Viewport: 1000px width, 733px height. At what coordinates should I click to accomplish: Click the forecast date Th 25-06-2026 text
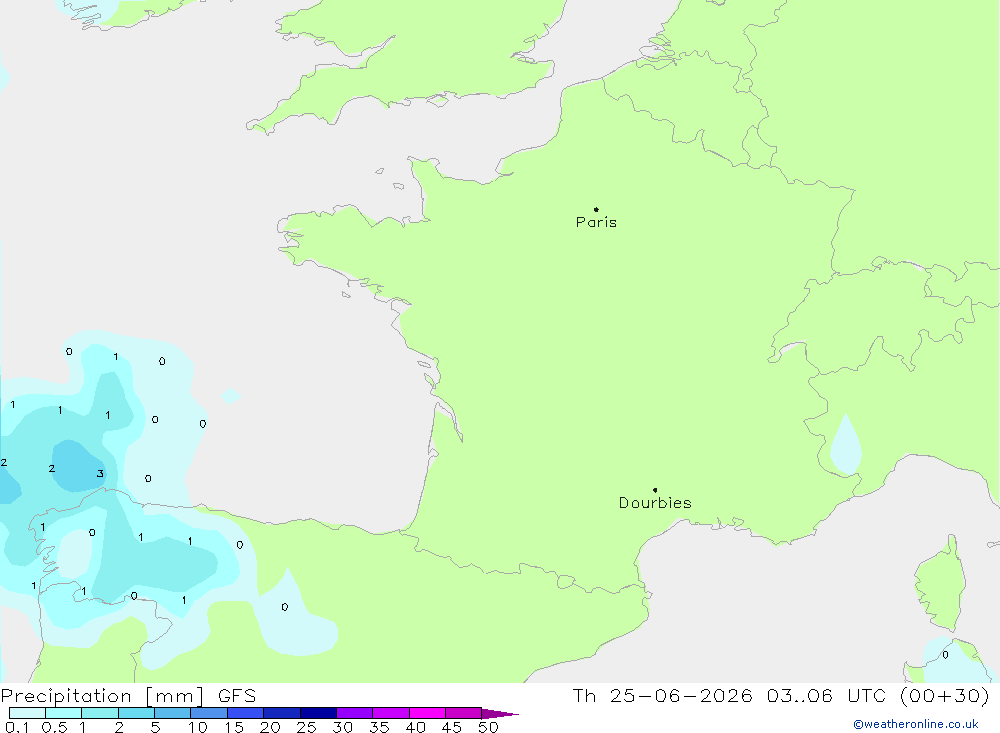click(662, 695)
